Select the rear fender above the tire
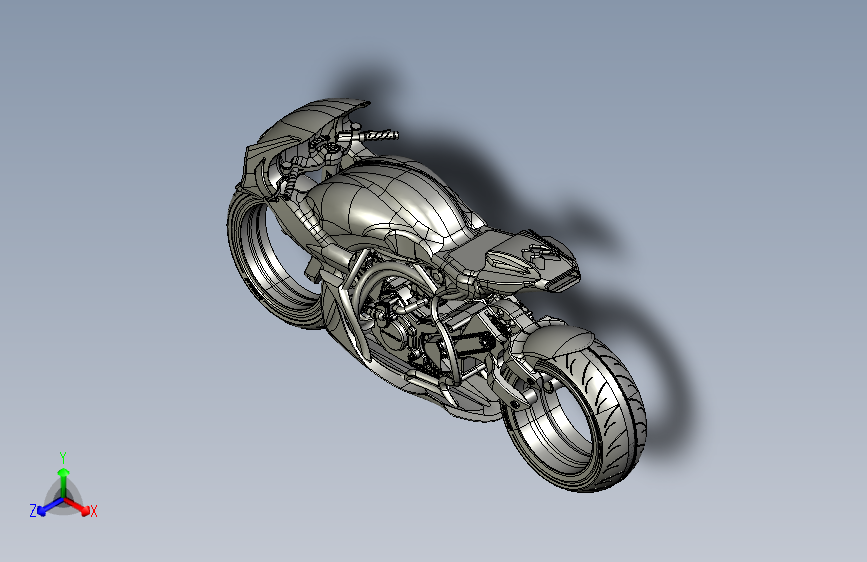This screenshot has height=562, width=867. (557, 342)
